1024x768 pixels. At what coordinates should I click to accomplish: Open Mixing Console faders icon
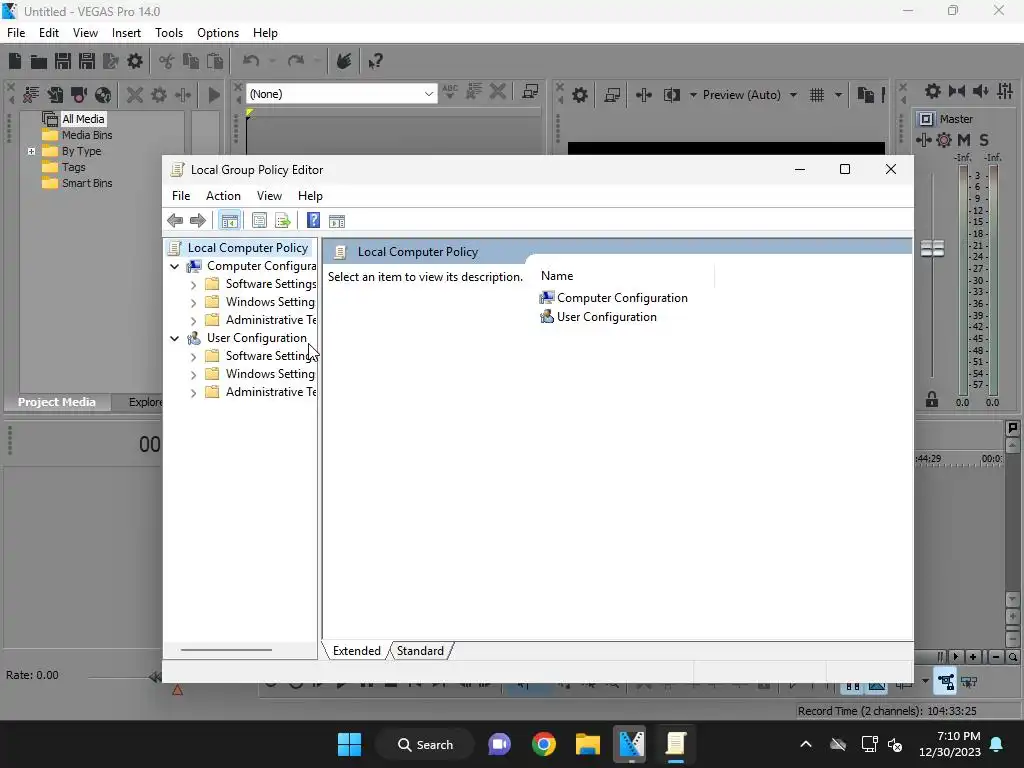1005,91
